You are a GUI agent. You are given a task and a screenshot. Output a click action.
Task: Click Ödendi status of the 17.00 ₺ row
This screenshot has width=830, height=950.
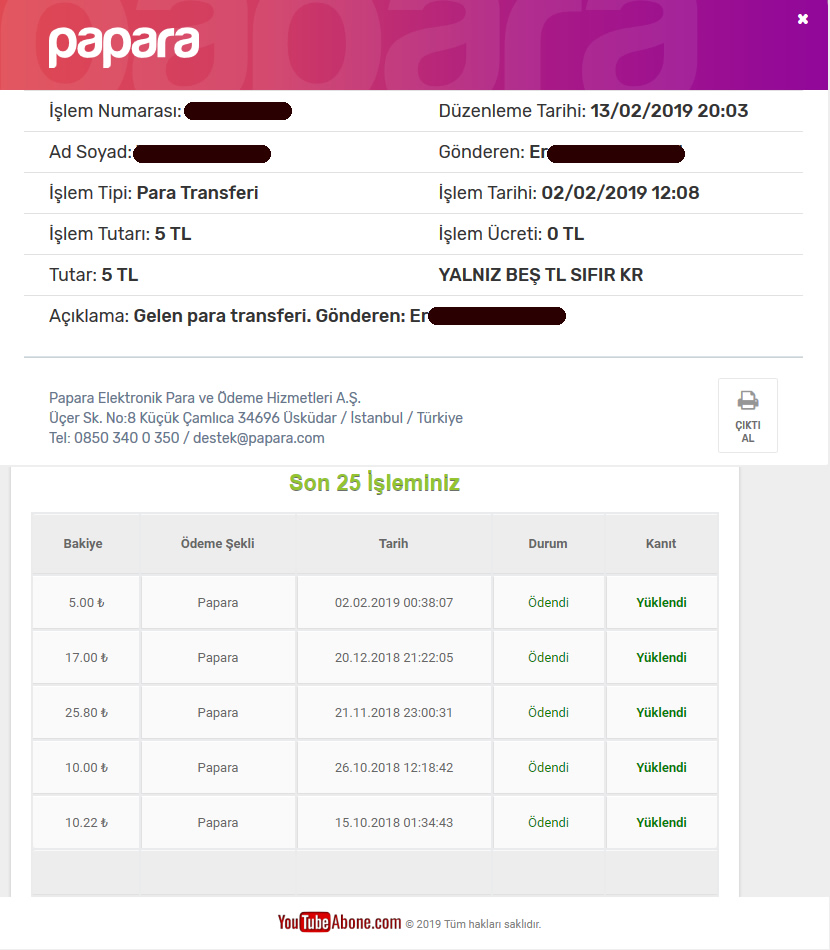[x=548, y=657]
